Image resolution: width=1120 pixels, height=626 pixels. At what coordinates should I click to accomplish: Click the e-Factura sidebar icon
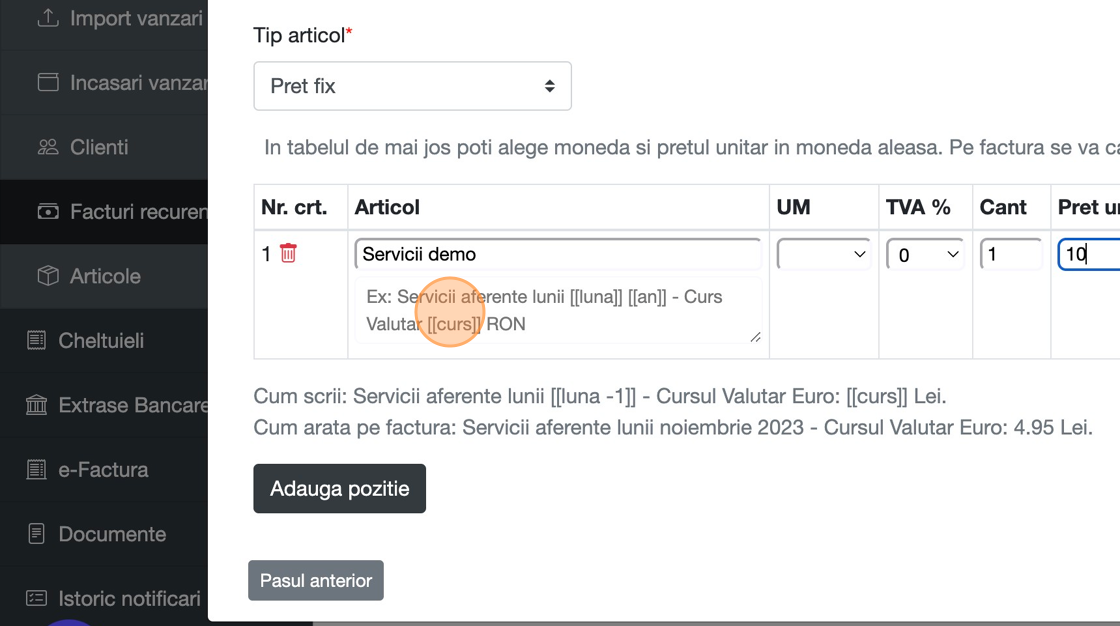coord(37,470)
